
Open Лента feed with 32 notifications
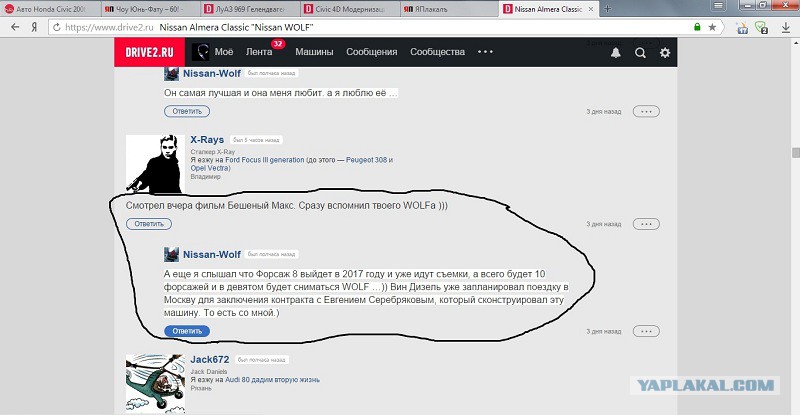(259, 52)
